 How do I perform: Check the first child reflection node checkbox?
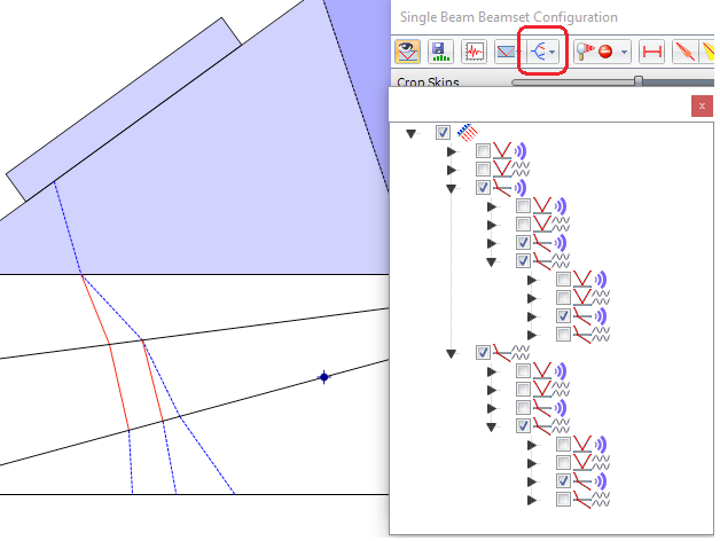point(483,151)
